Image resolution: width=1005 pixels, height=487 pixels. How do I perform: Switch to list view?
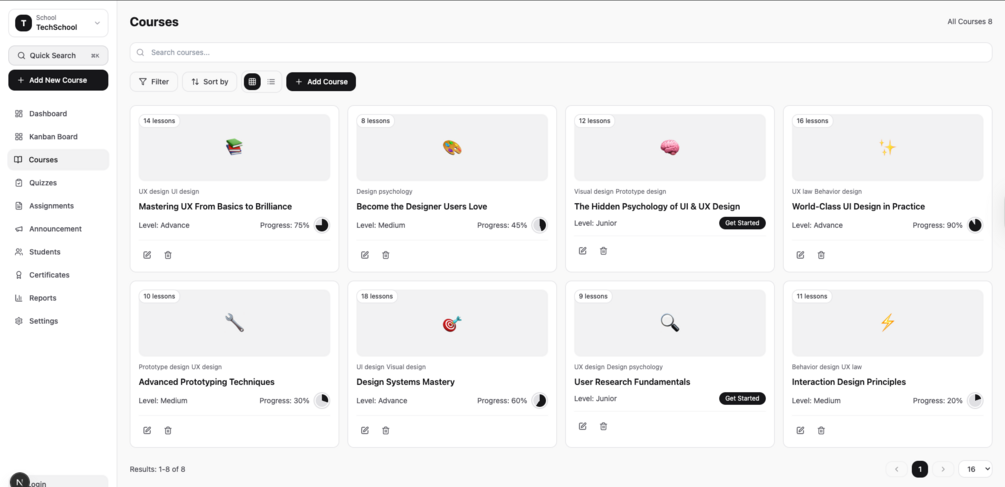click(x=271, y=81)
